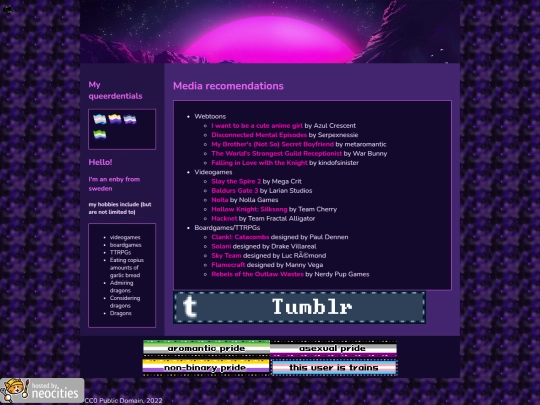This screenshot has height=405, width=540.
Task: Open 'The World's Strongest Guild Receptionist' link
Action: coord(277,154)
